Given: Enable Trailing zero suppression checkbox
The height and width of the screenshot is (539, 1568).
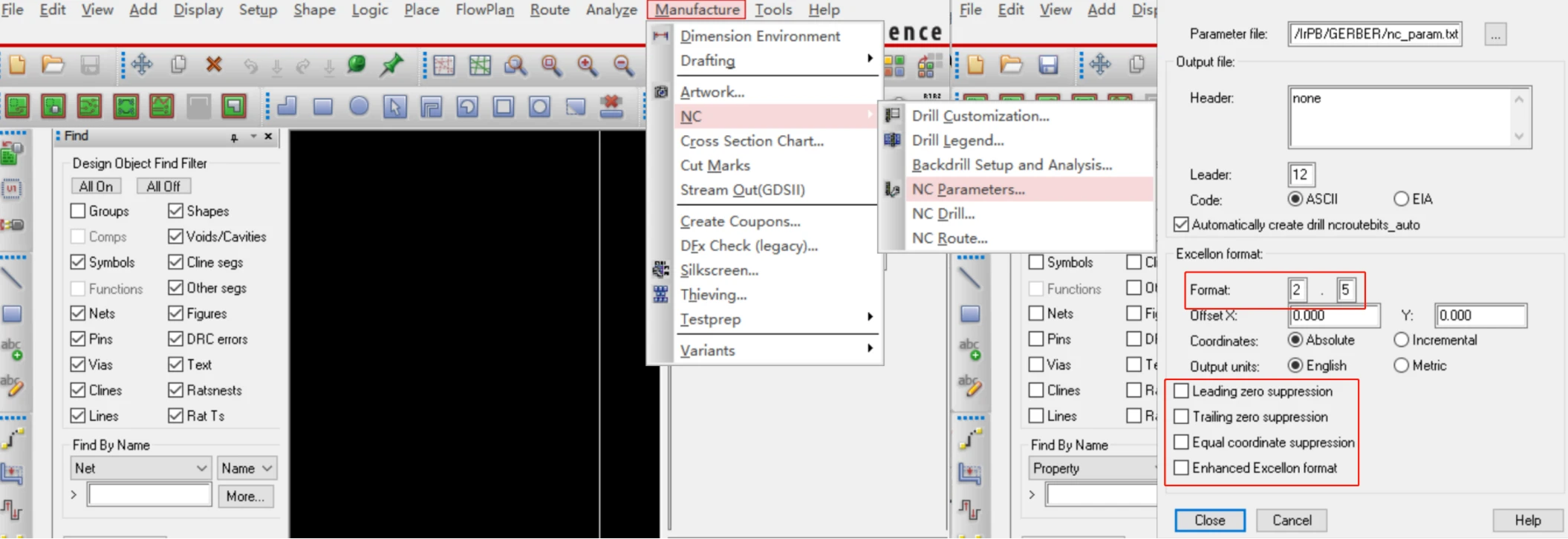Looking at the screenshot, I should [1181, 416].
